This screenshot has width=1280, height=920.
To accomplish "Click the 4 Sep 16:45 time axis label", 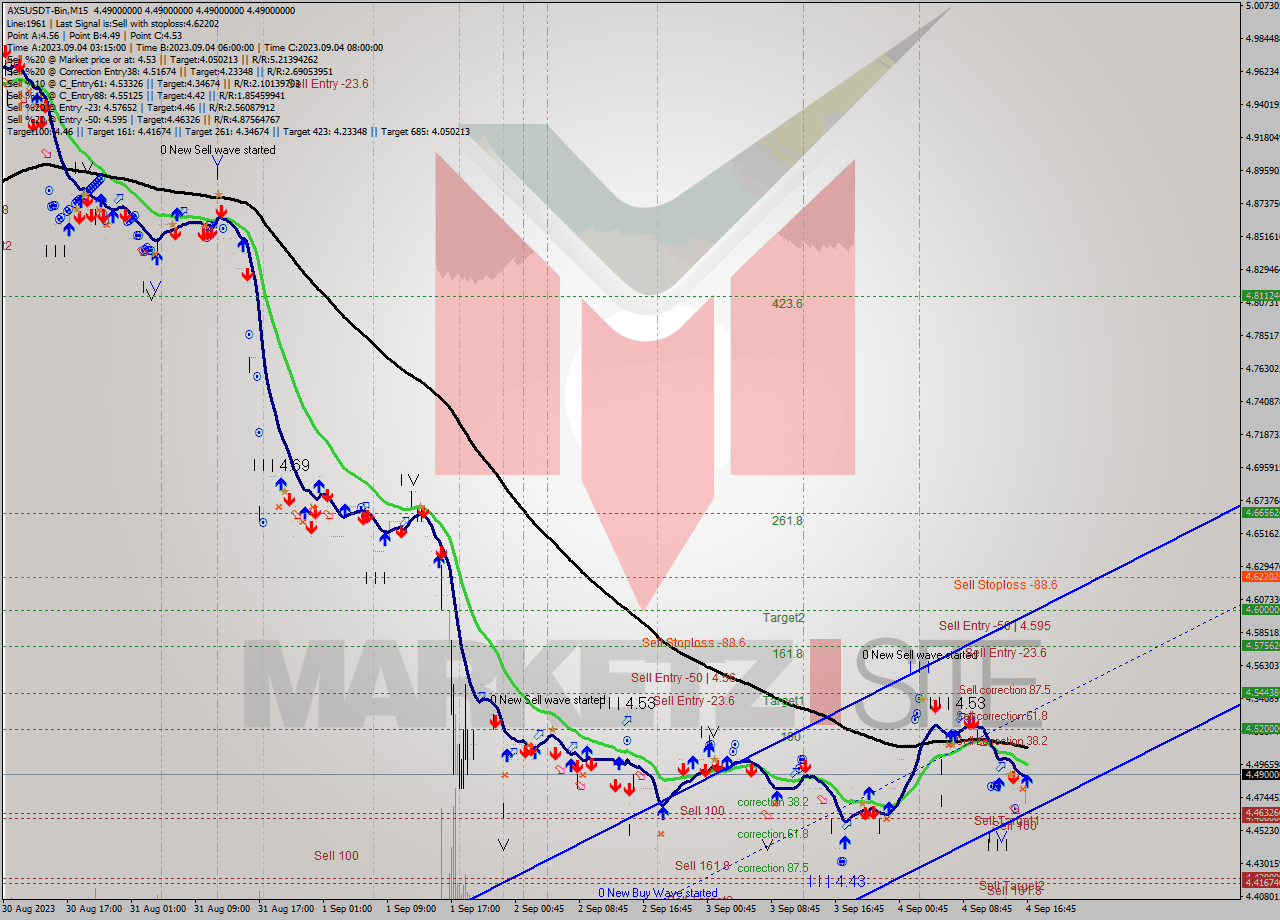I will (1051, 910).
